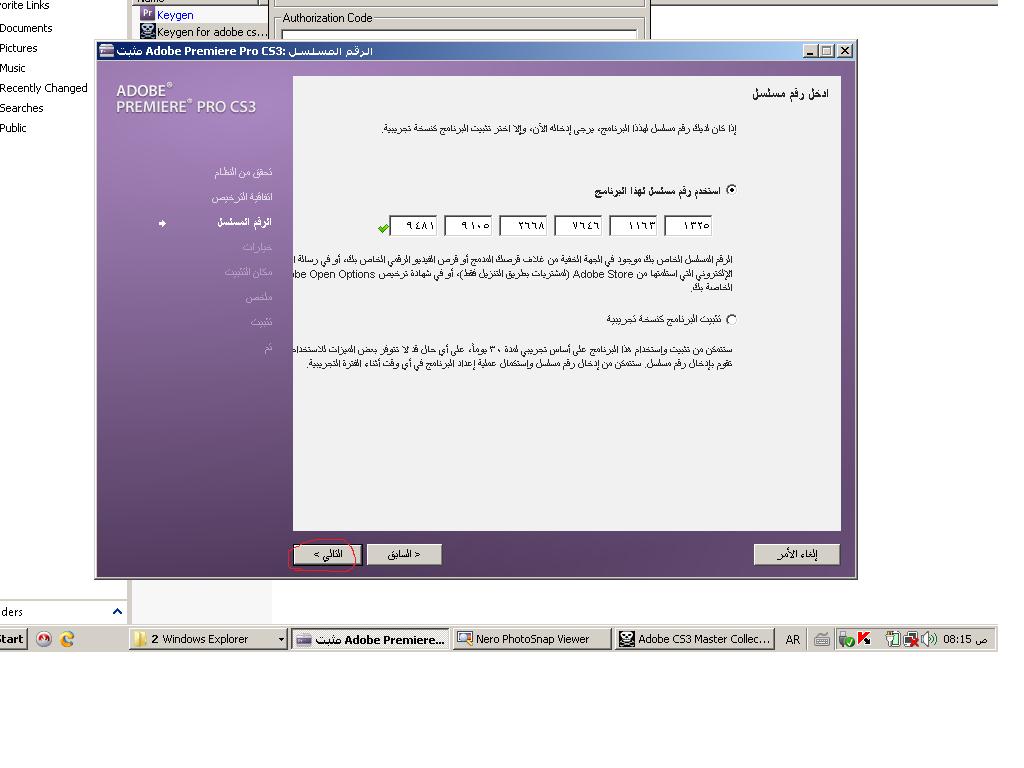Click the first serial number field on the right
1024x768 pixels.
pyautogui.click(x=688, y=226)
